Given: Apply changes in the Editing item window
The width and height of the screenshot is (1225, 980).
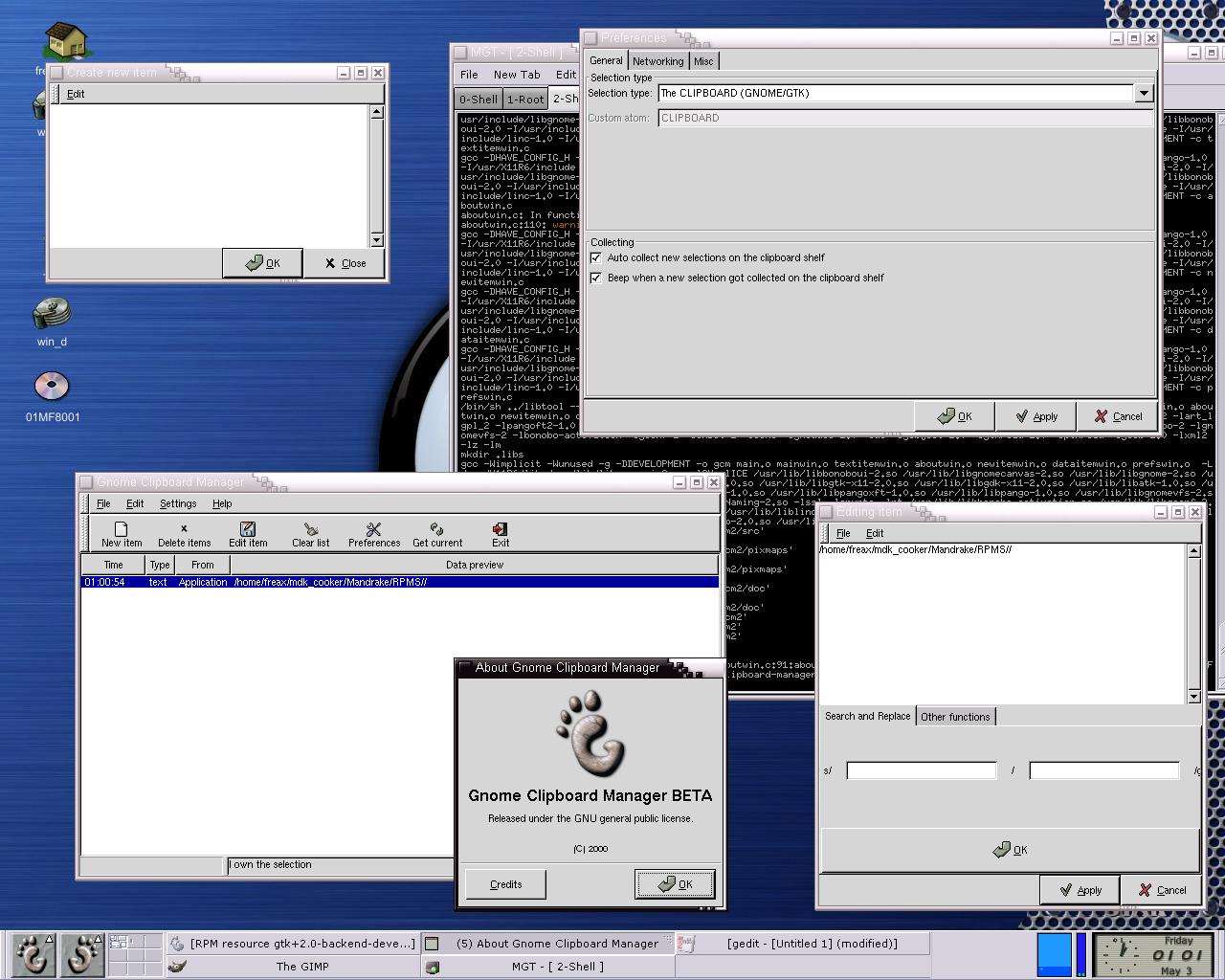Looking at the screenshot, I should coord(1080,889).
